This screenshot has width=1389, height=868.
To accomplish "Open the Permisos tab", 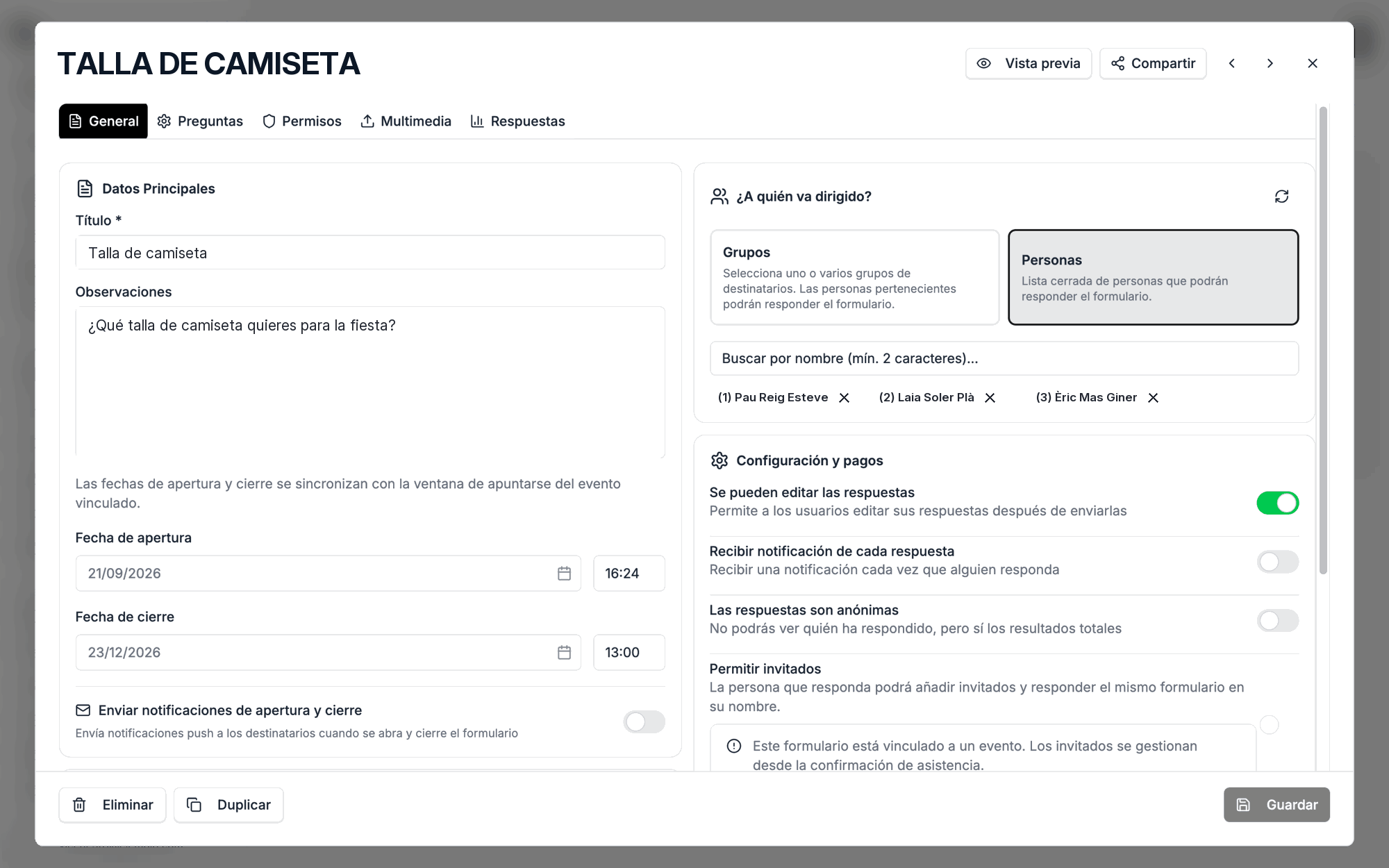I will tap(302, 121).
